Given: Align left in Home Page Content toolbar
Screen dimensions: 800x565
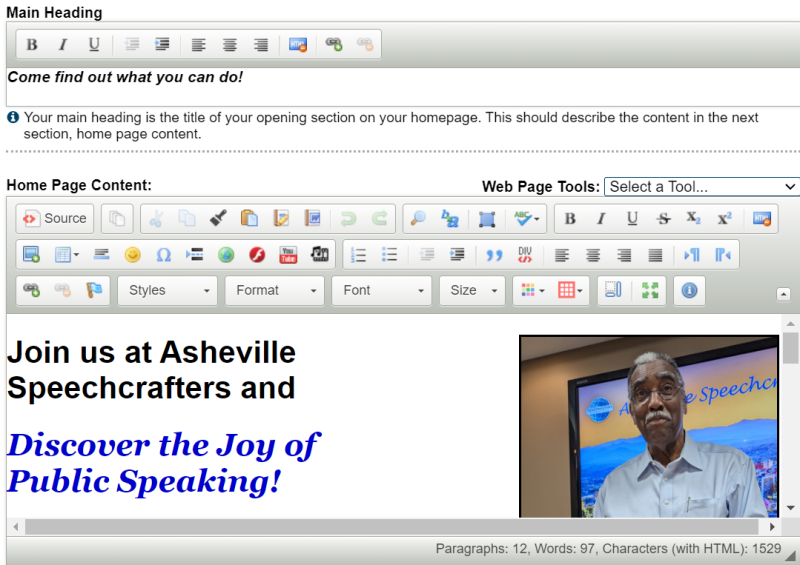Looking at the screenshot, I should pos(562,254).
